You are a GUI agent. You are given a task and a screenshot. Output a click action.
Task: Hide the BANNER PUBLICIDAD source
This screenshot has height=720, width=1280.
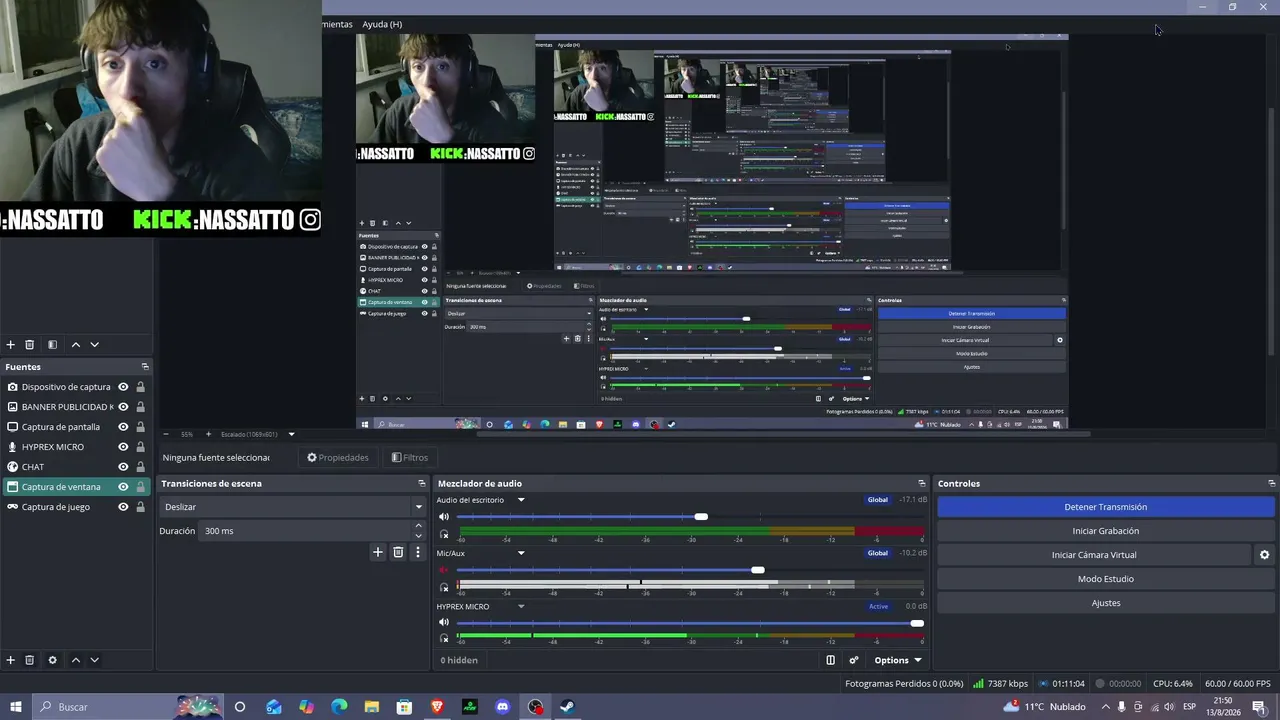point(123,407)
